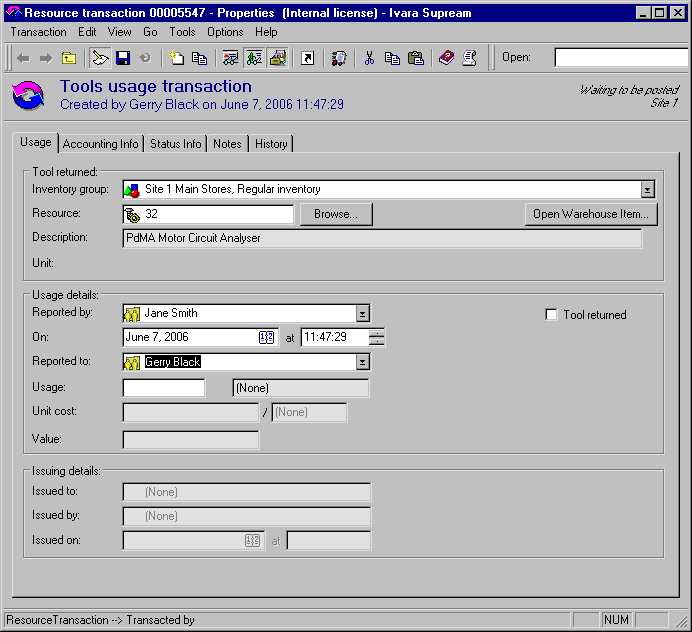Open the History tab
The width and height of the screenshot is (692, 632).
[x=271, y=144]
